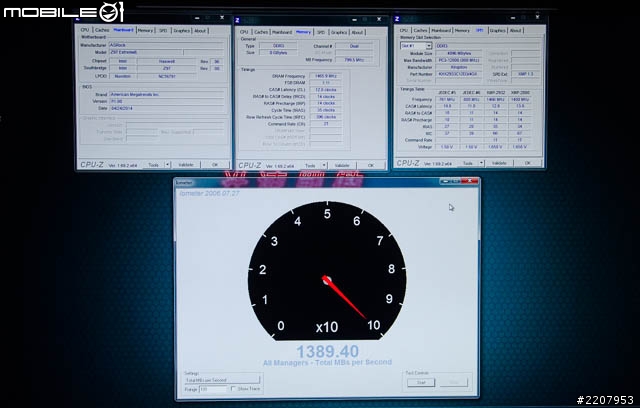The image size is (640, 408).
Task: Switch to the Graphics tab in the Memory CPU-Z window
Action: 339,32
